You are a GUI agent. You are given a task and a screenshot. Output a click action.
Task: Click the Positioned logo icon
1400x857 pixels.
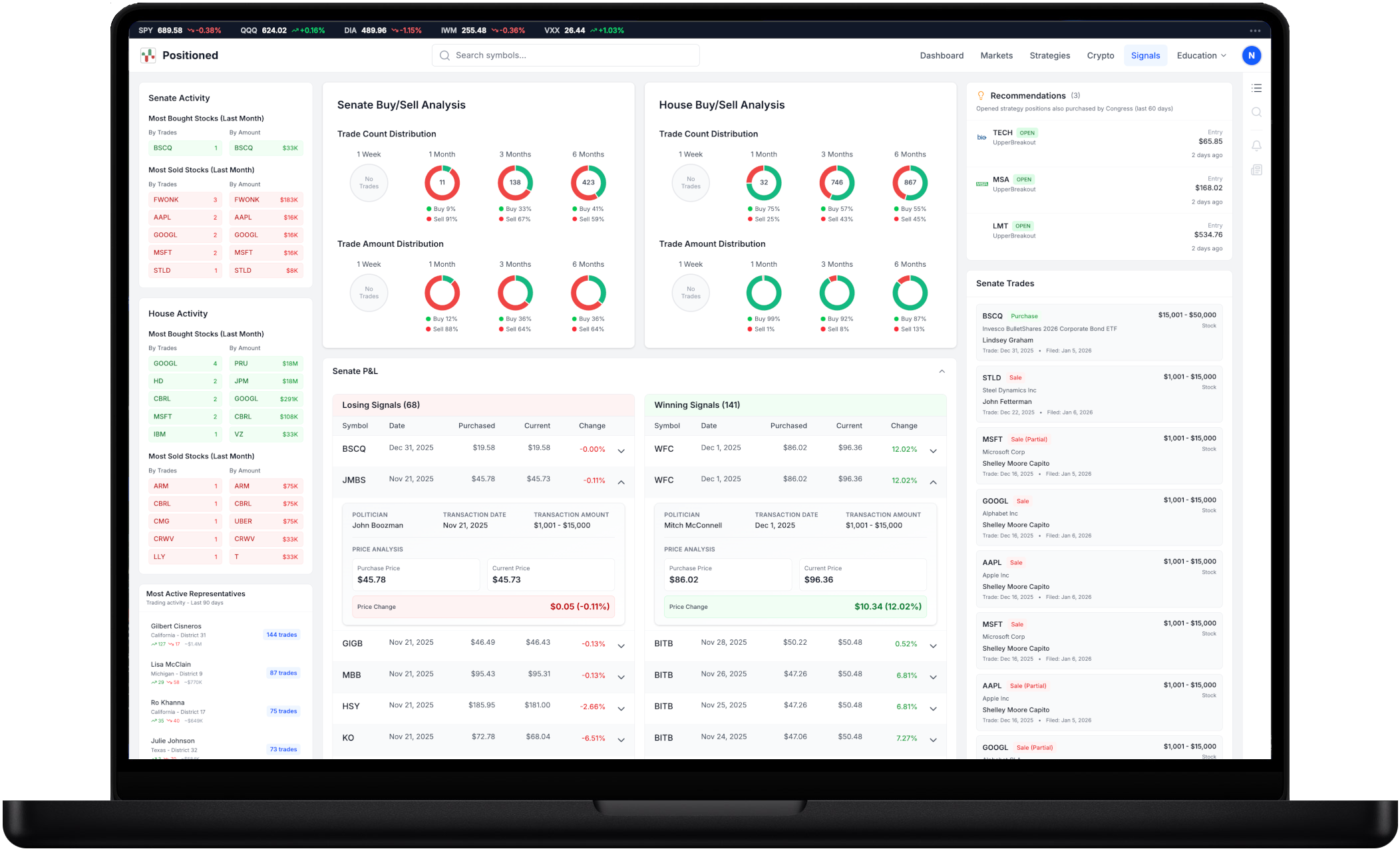point(148,56)
